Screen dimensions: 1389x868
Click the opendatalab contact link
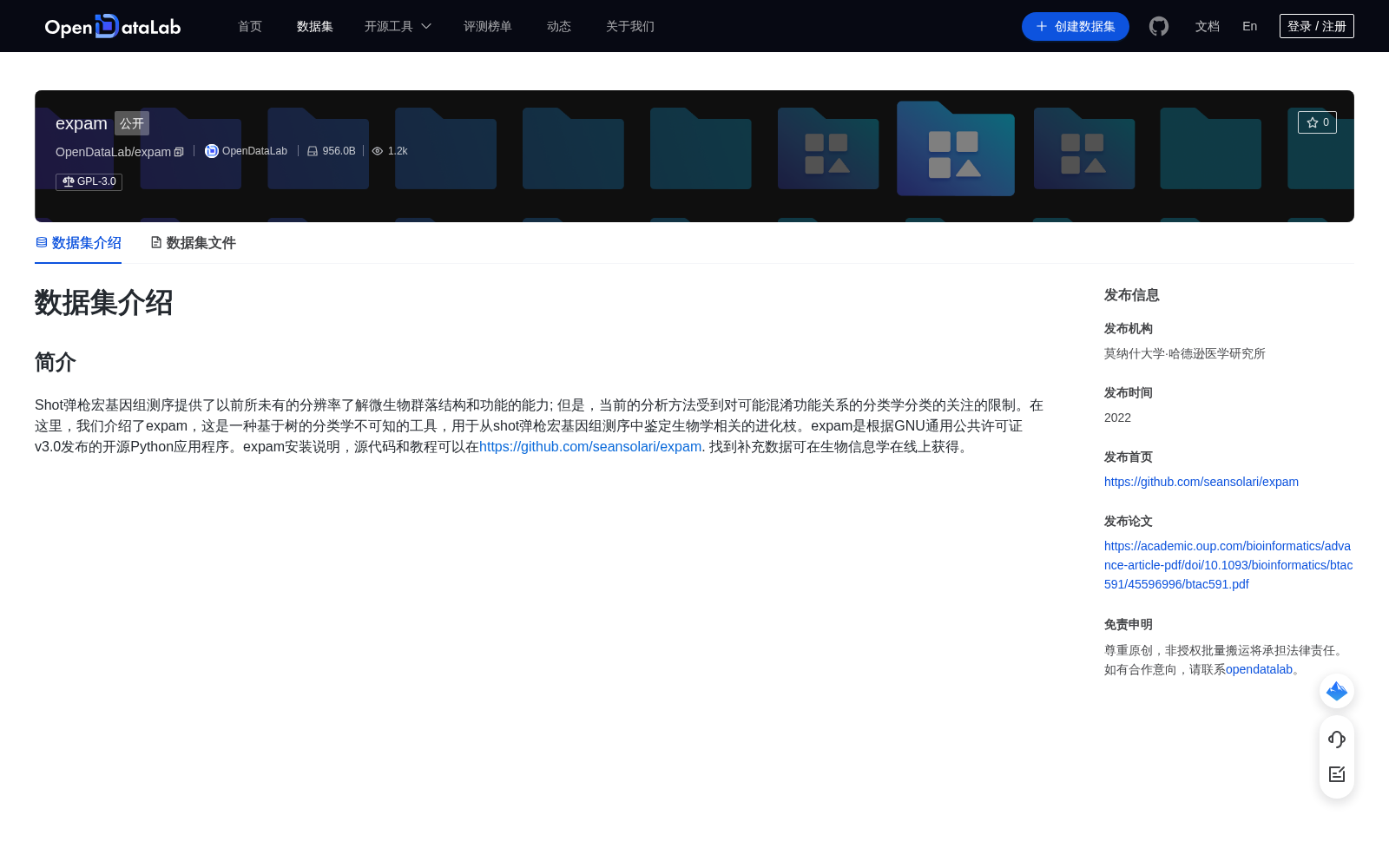pyautogui.click(x=1259, y=669)
